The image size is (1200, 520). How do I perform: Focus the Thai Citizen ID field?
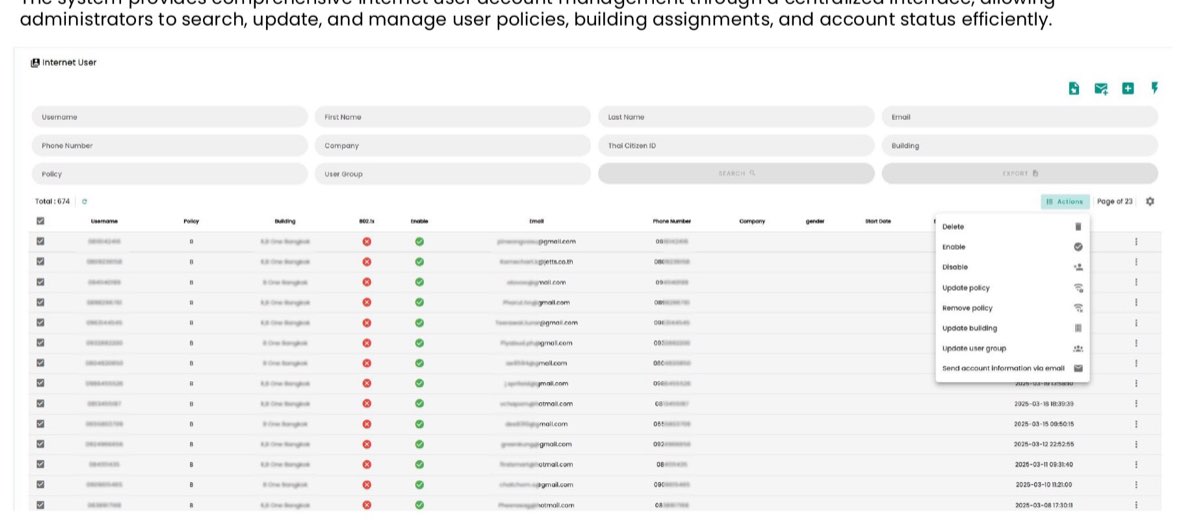coord(737,145)
